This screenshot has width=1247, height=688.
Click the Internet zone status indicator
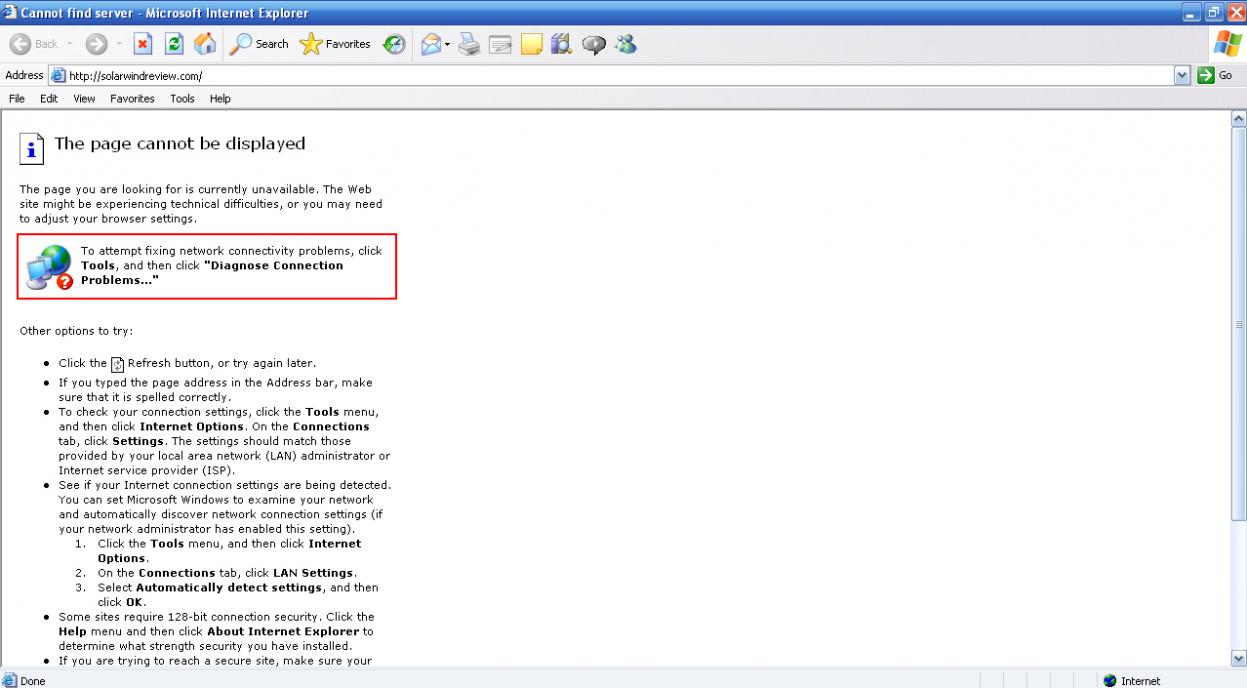point(1132,681)
